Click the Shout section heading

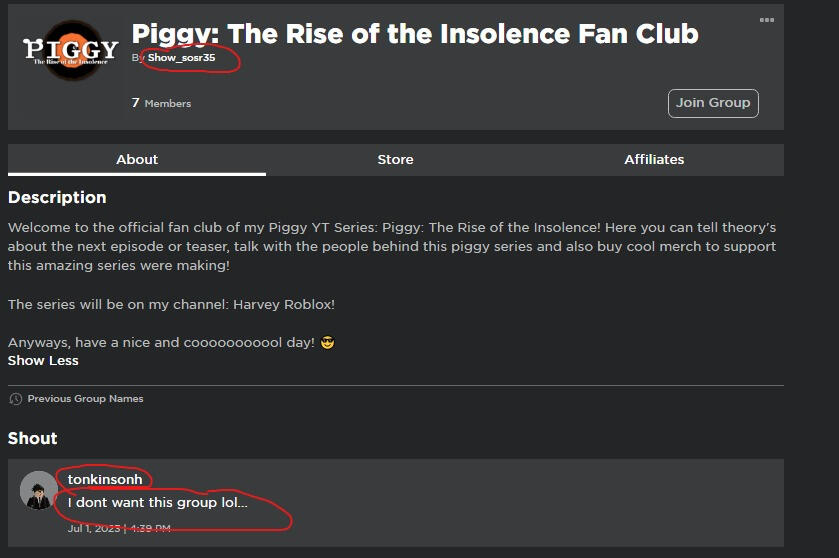[x=33, y=438]
